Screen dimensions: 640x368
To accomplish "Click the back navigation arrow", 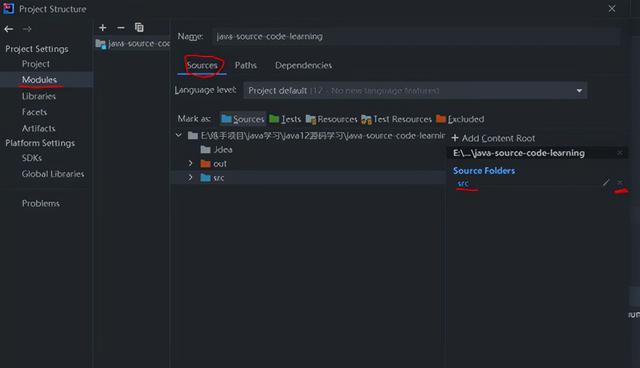I will click(9, 29).
